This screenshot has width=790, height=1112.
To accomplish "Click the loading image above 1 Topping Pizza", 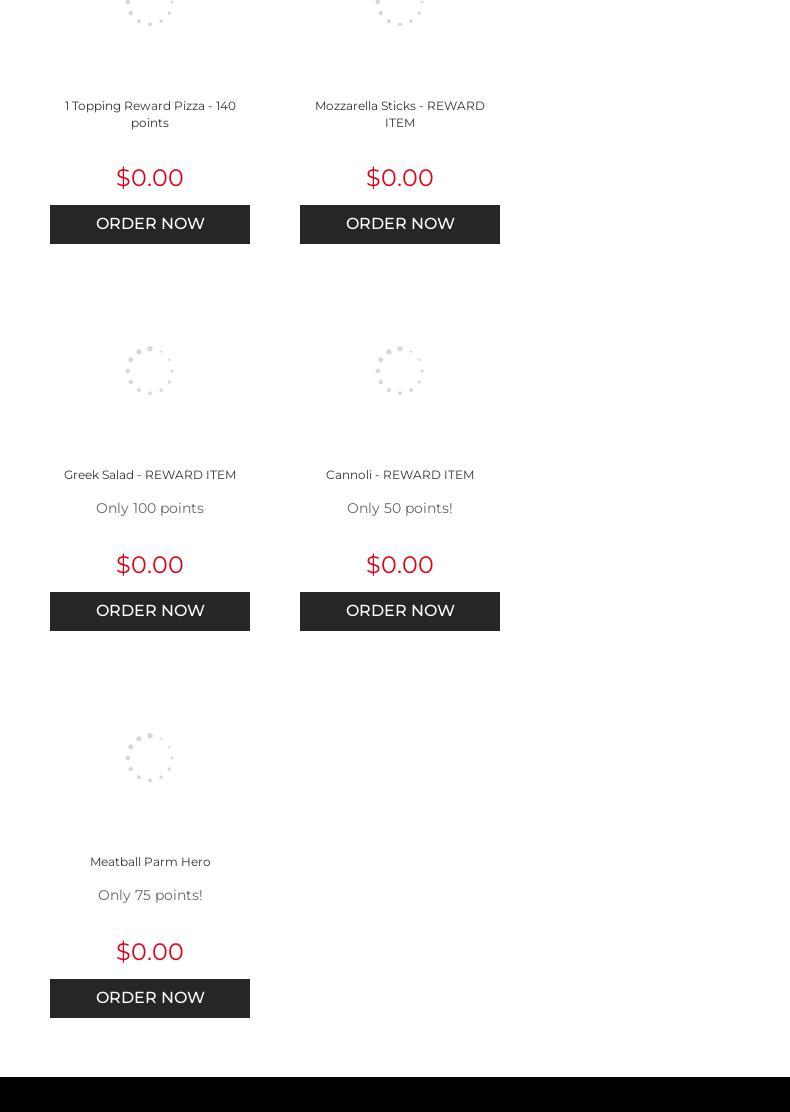I will click(x=150, y=10).
